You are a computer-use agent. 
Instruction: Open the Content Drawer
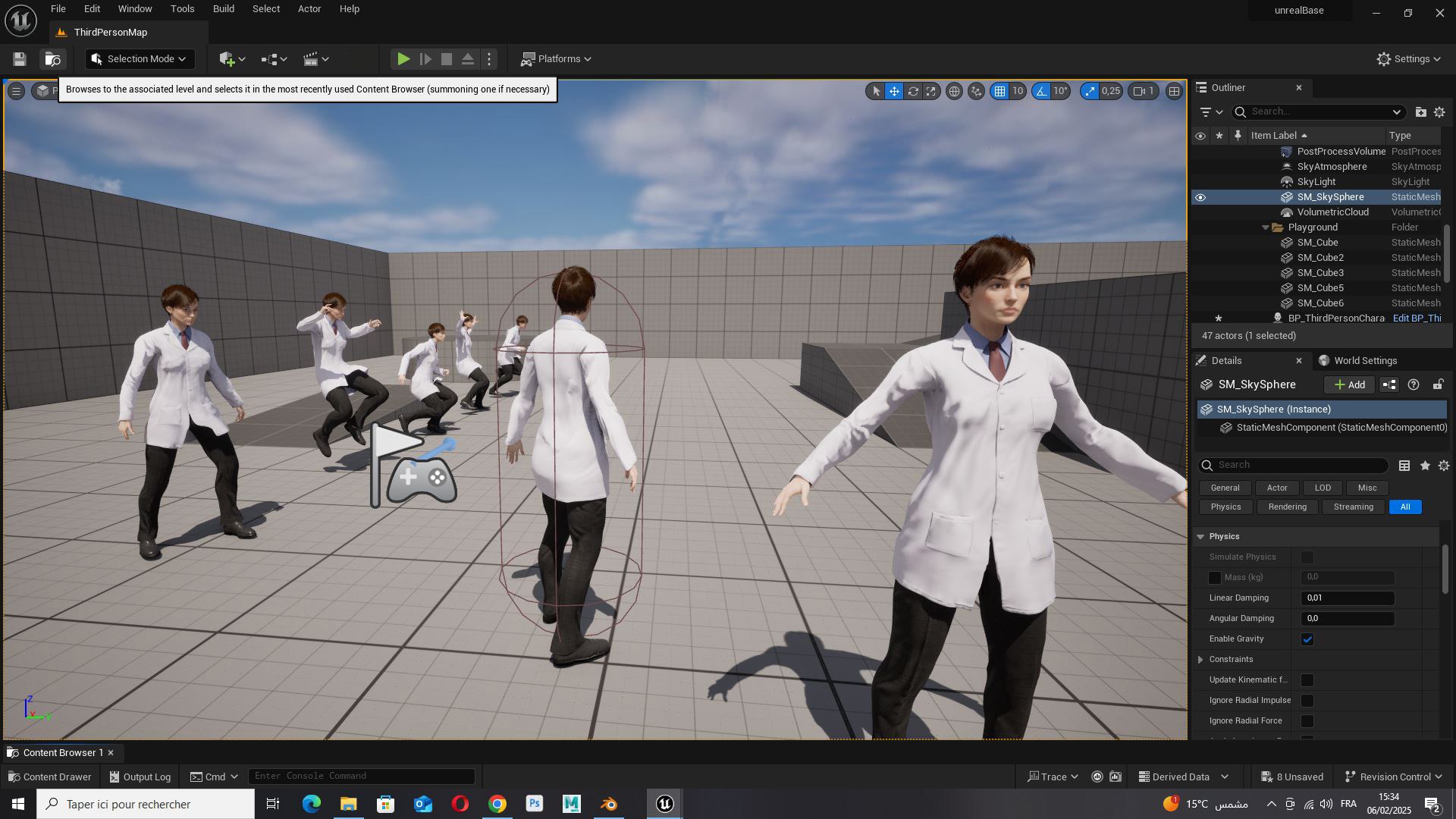[49, 777]
